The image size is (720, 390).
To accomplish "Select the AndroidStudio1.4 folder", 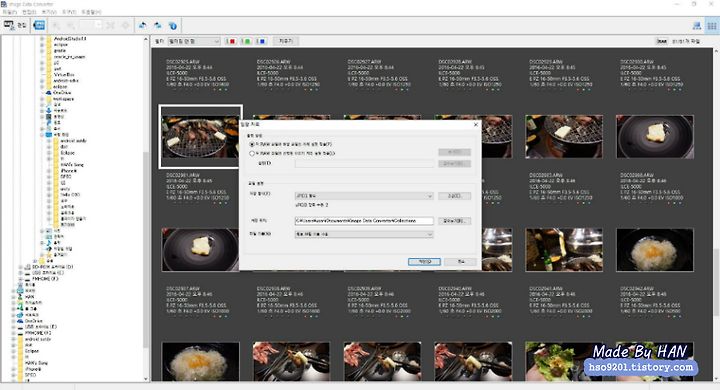I will [70, 39].
